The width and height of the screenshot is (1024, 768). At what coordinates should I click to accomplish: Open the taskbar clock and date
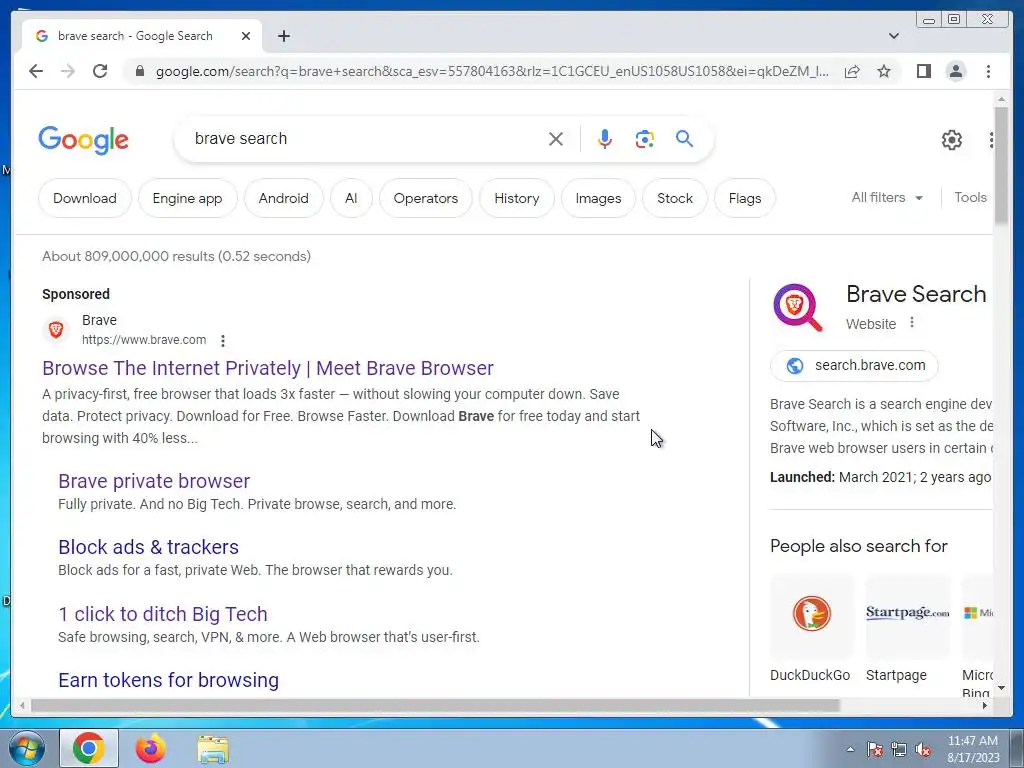pos(973,749)
